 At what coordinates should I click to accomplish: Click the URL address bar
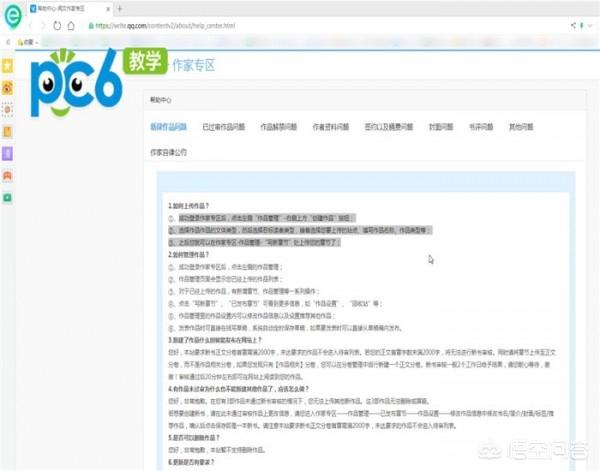(300, 25)
